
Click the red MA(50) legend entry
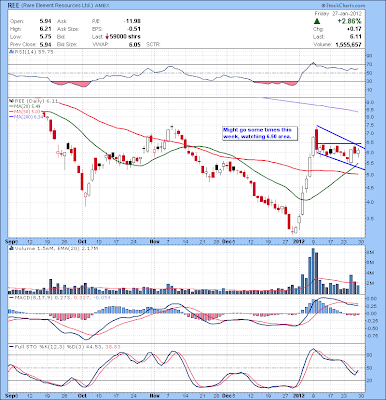26,111
